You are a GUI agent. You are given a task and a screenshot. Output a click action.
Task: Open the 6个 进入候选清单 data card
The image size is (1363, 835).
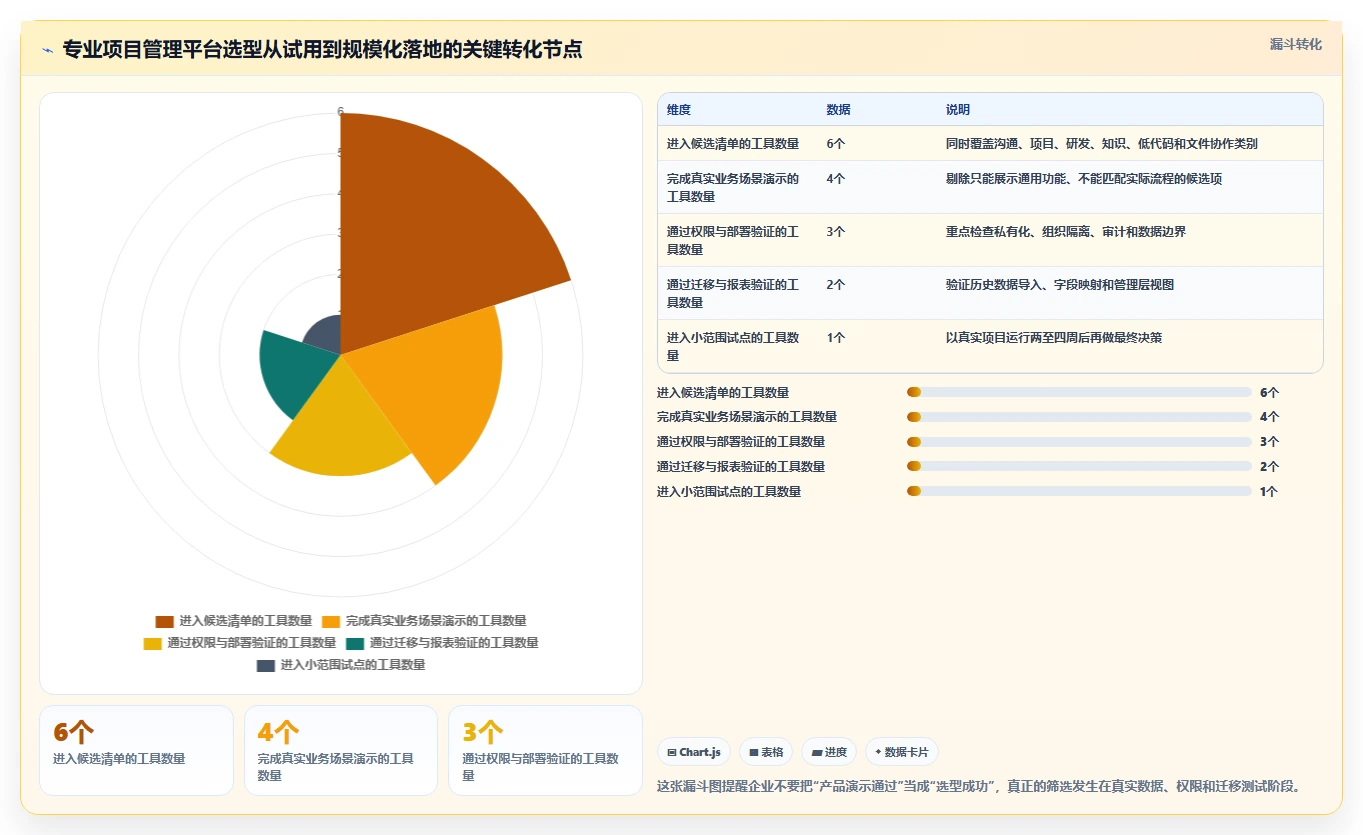[x=136, y=750]
